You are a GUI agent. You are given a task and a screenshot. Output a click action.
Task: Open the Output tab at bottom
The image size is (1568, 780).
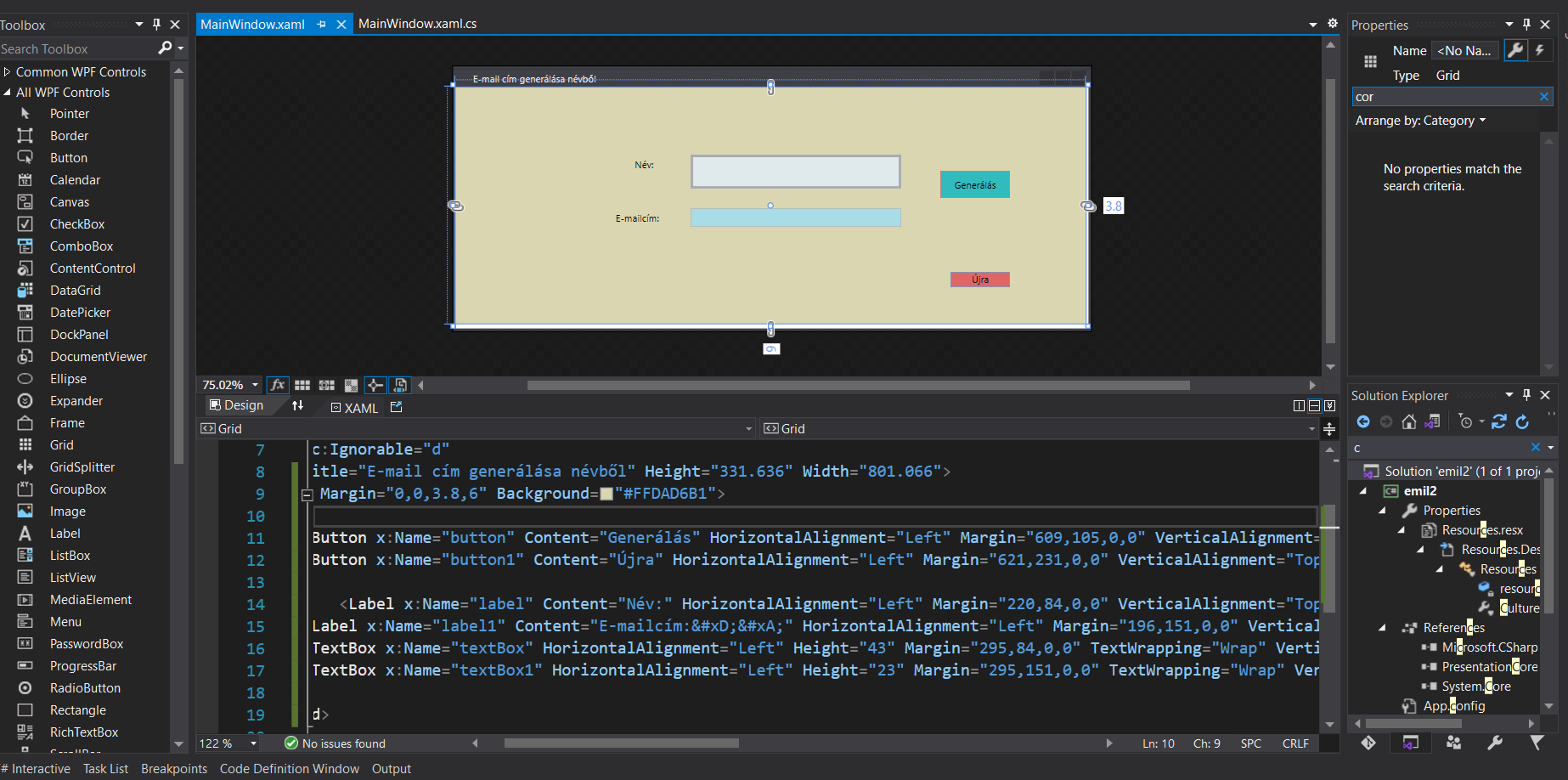click(x=391, y=768)
